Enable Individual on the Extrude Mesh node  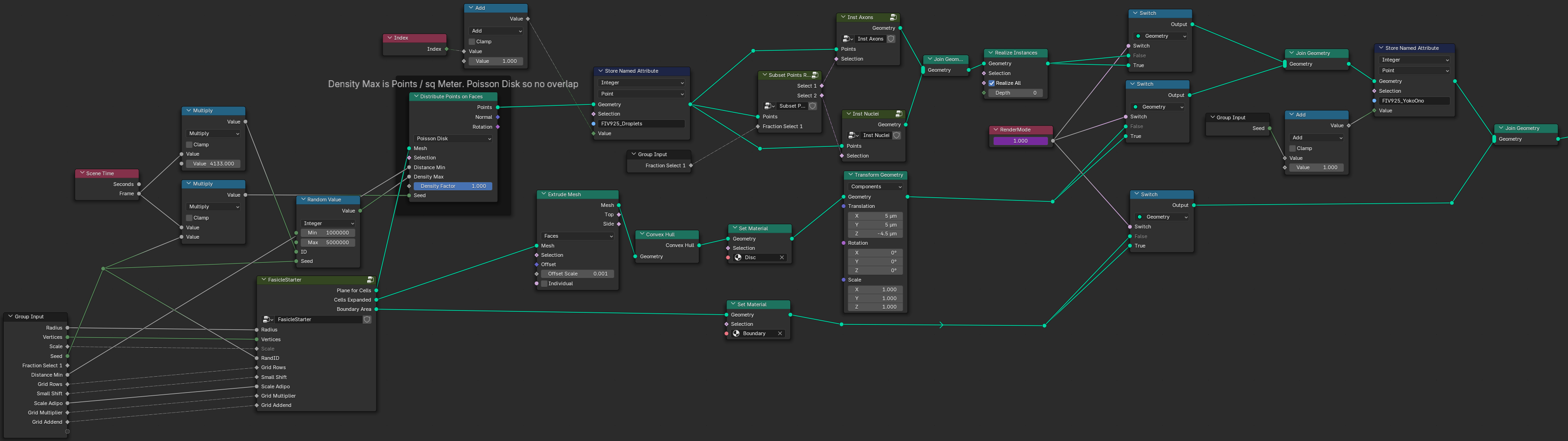point(545,283)
